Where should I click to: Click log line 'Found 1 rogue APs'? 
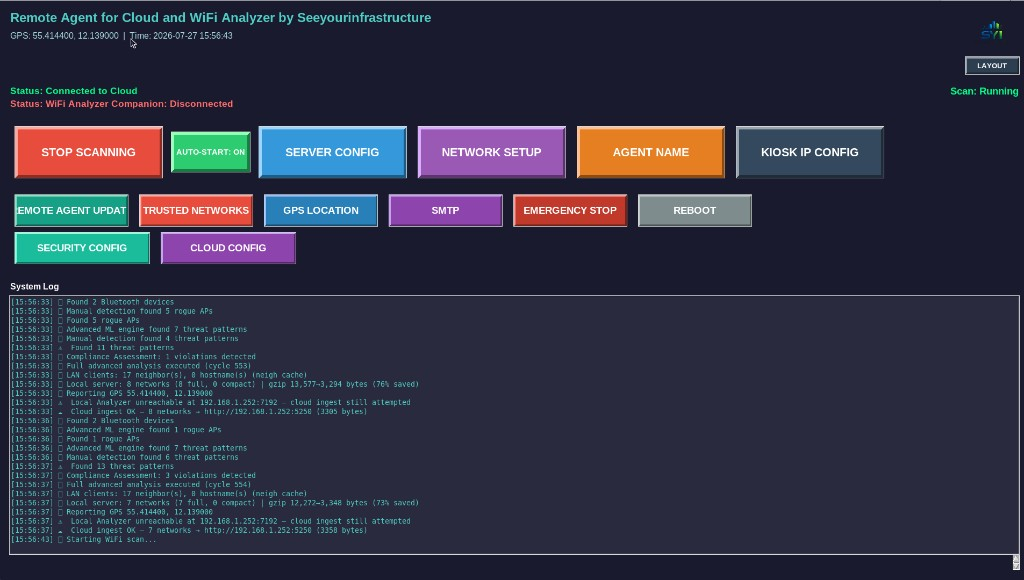(x=75, y=439)
